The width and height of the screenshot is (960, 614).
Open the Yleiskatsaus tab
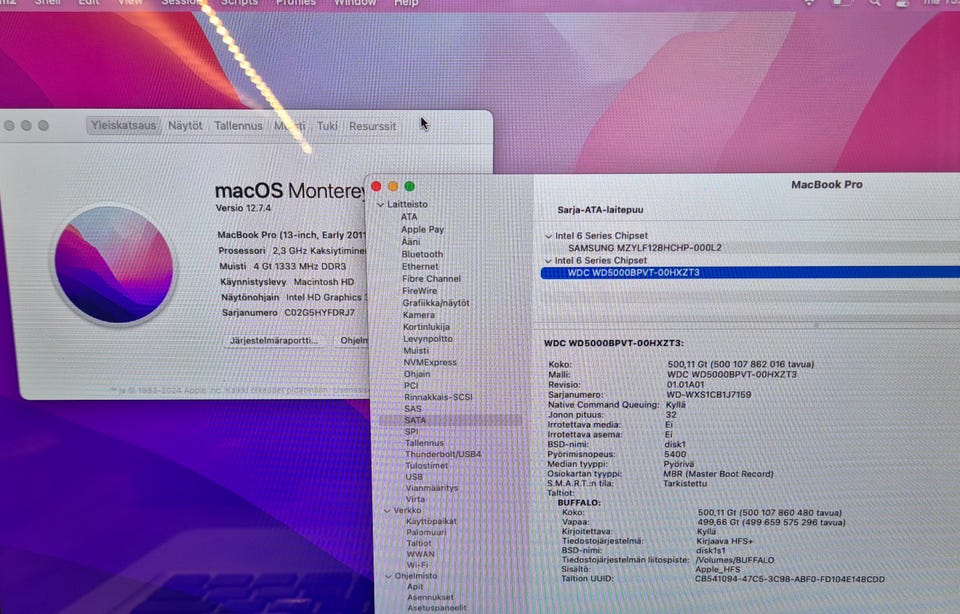pyautogui.click(x=123, y=125)
